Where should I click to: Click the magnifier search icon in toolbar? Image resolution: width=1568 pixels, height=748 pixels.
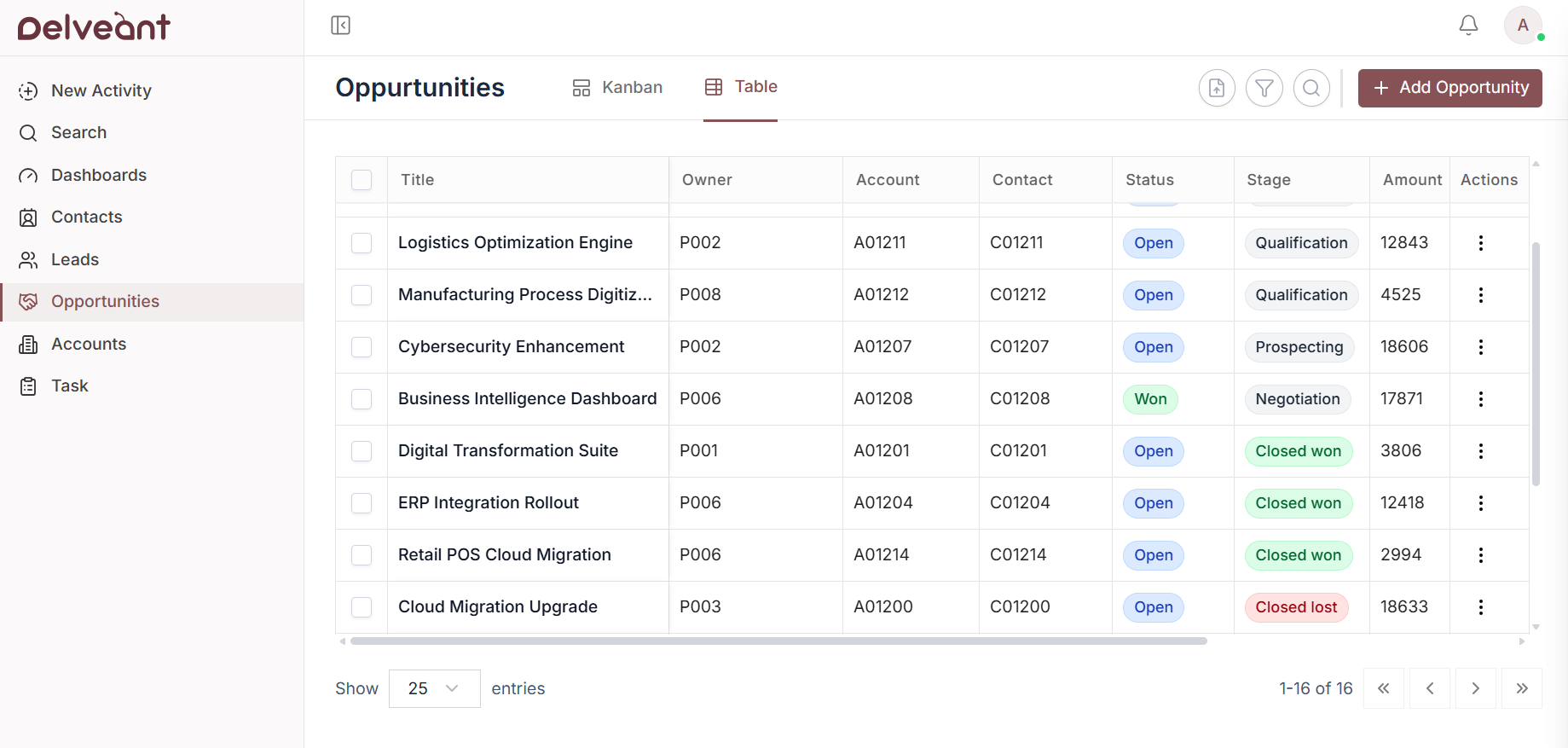[1311, 88]
